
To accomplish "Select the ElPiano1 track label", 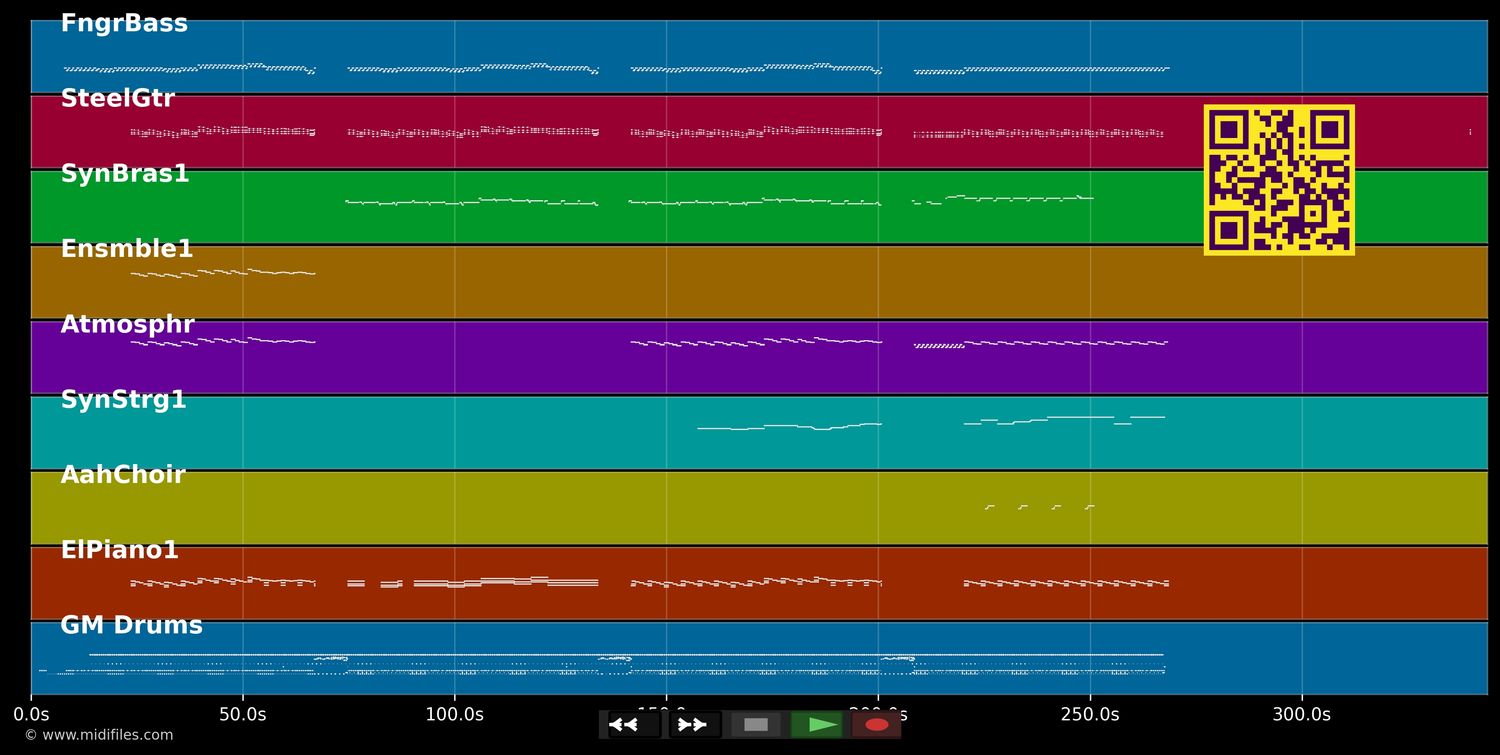I will pyautogui.click(x=119, y=550).
